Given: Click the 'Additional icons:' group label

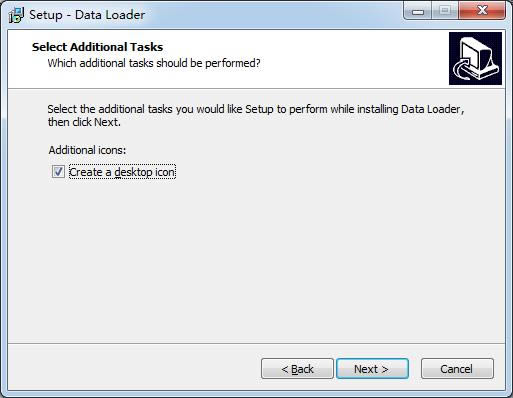Looking at the screenshot, I should (x=87, y=150).
